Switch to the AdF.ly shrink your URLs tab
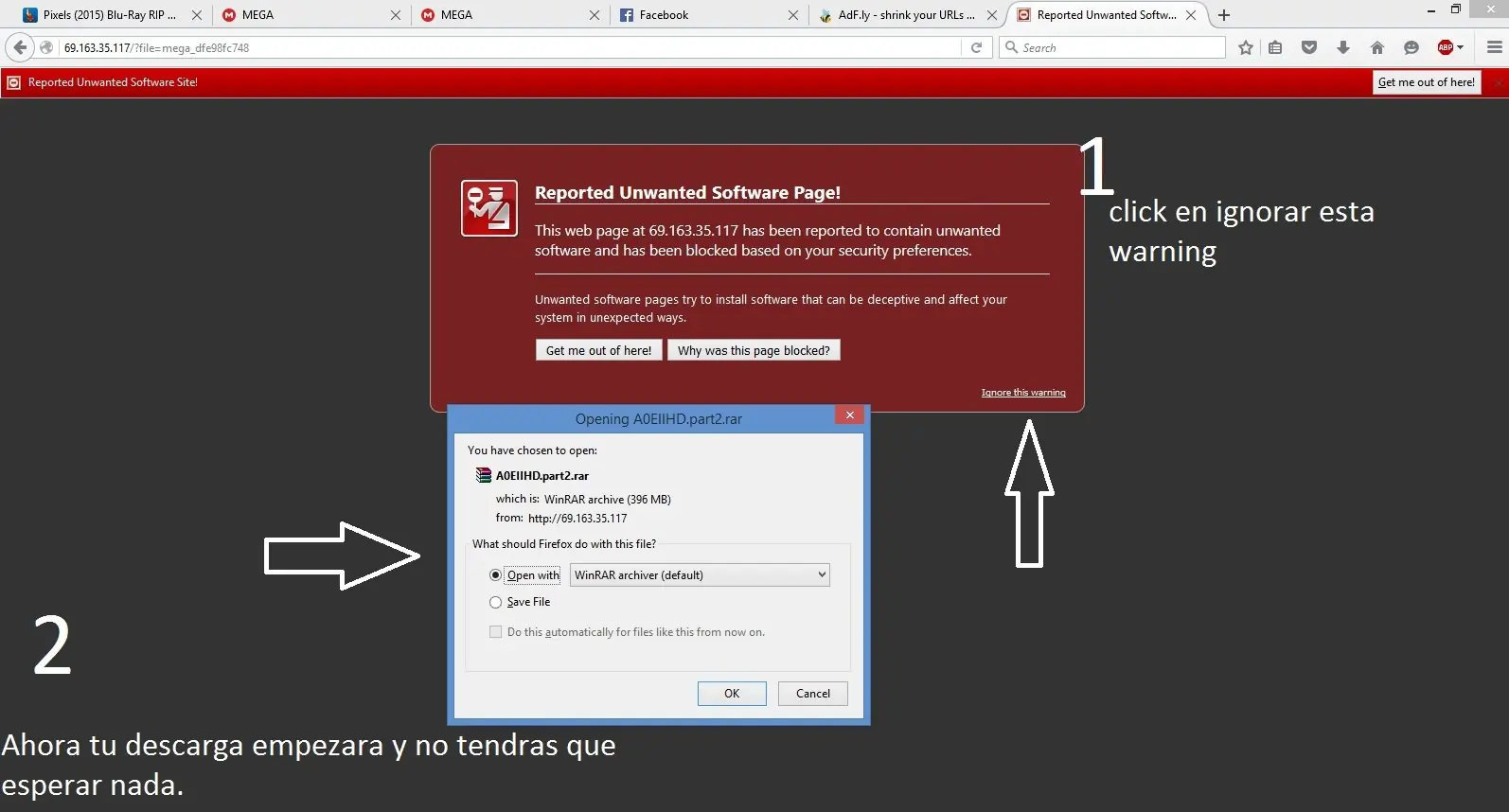This screenshot has height=812, width=1509. (x=907, y=15)
